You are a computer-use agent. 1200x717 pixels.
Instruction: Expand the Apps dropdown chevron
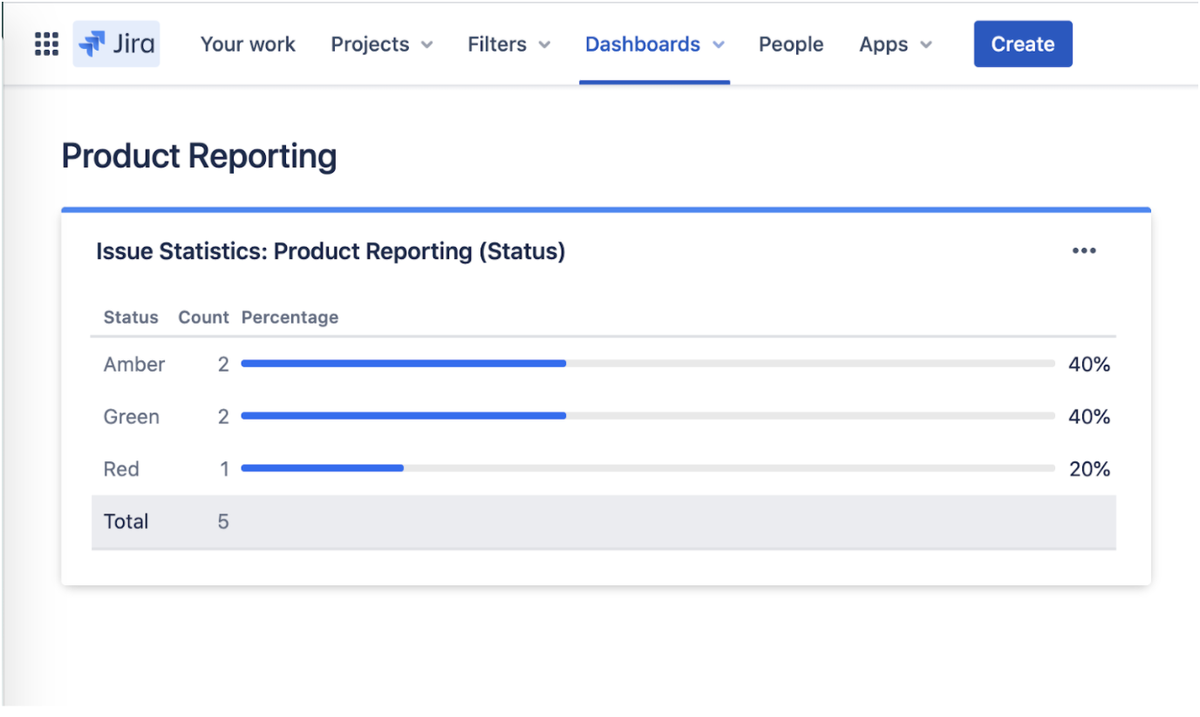click(926, 45)
